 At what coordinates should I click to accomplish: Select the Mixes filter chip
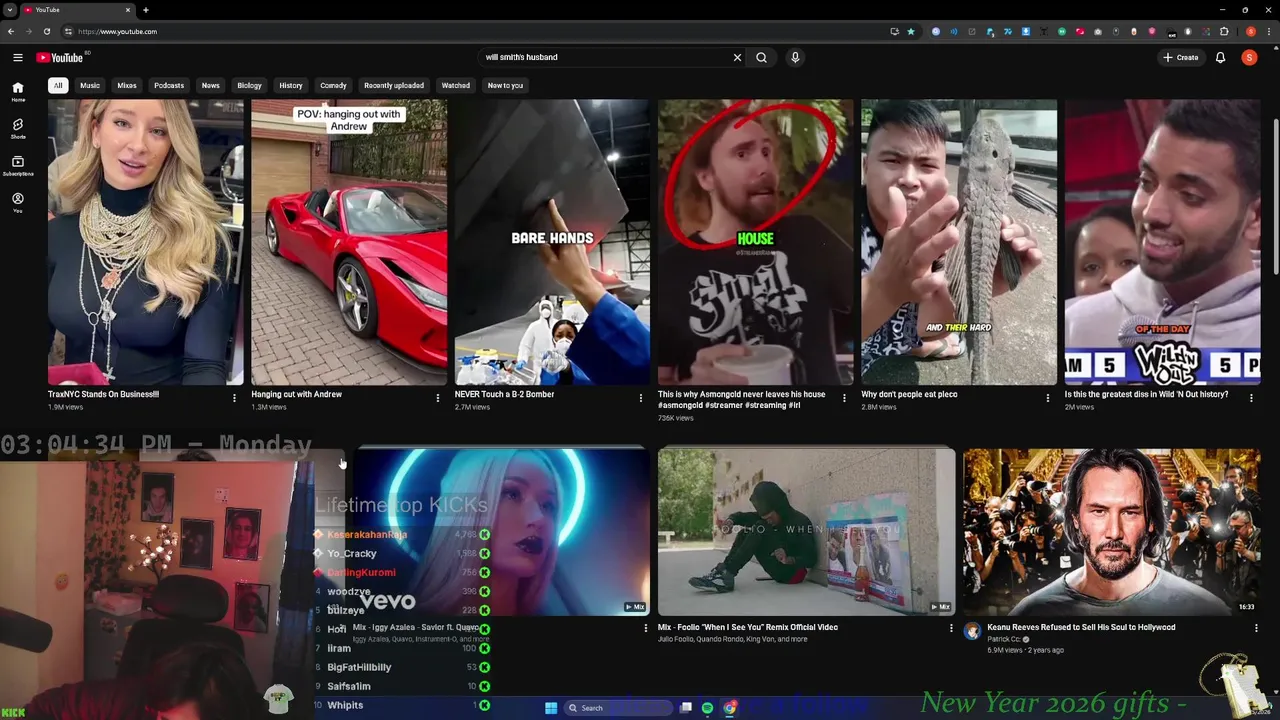click(x=127, y=85)
